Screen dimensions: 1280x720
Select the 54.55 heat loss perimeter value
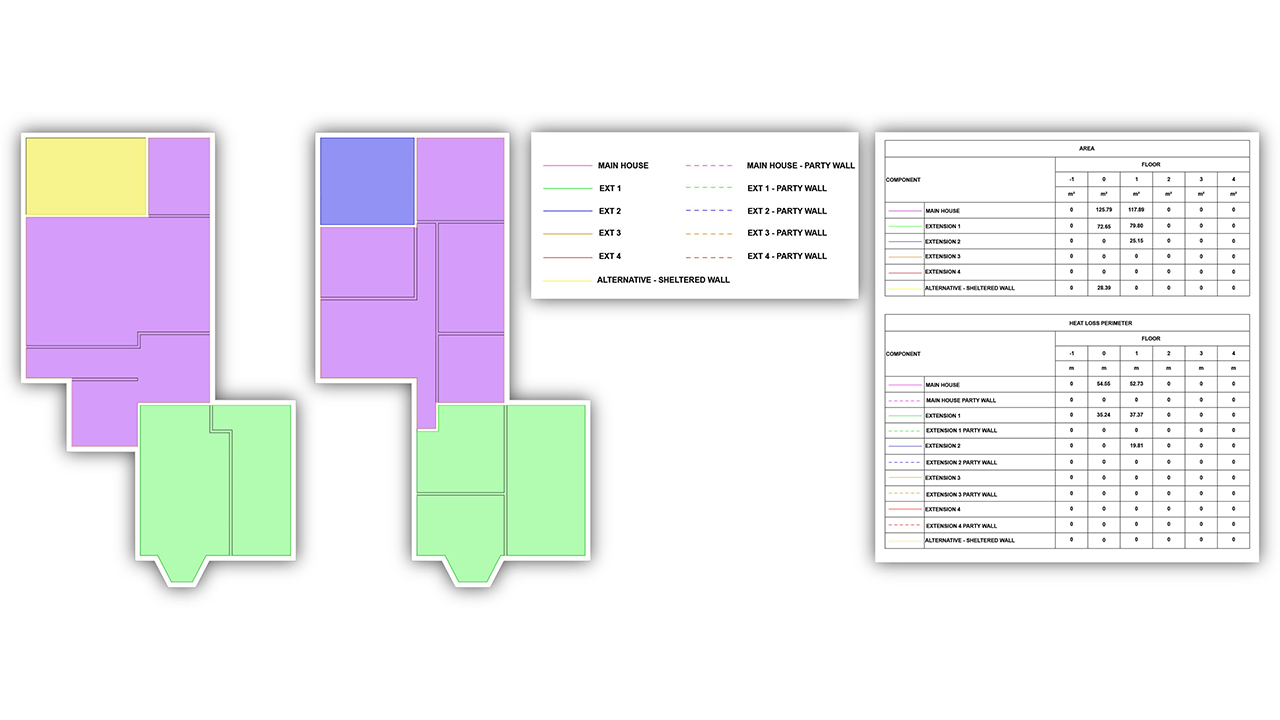pos(1104,384)
